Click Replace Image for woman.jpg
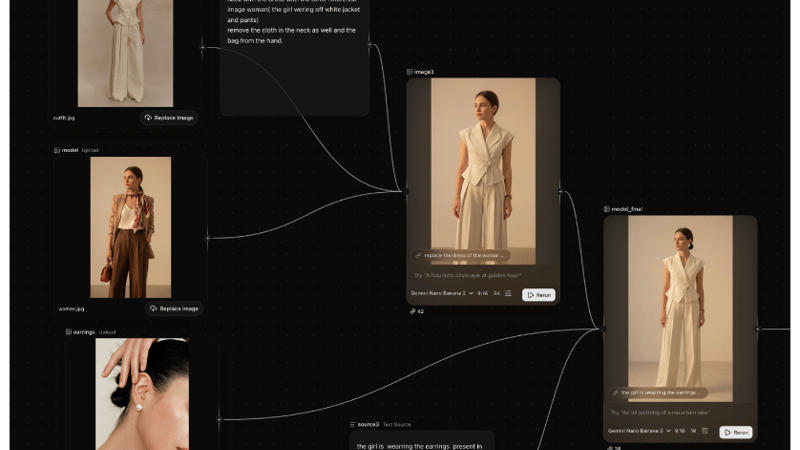This screenshot has height=450, width=800. coord(174,309)
